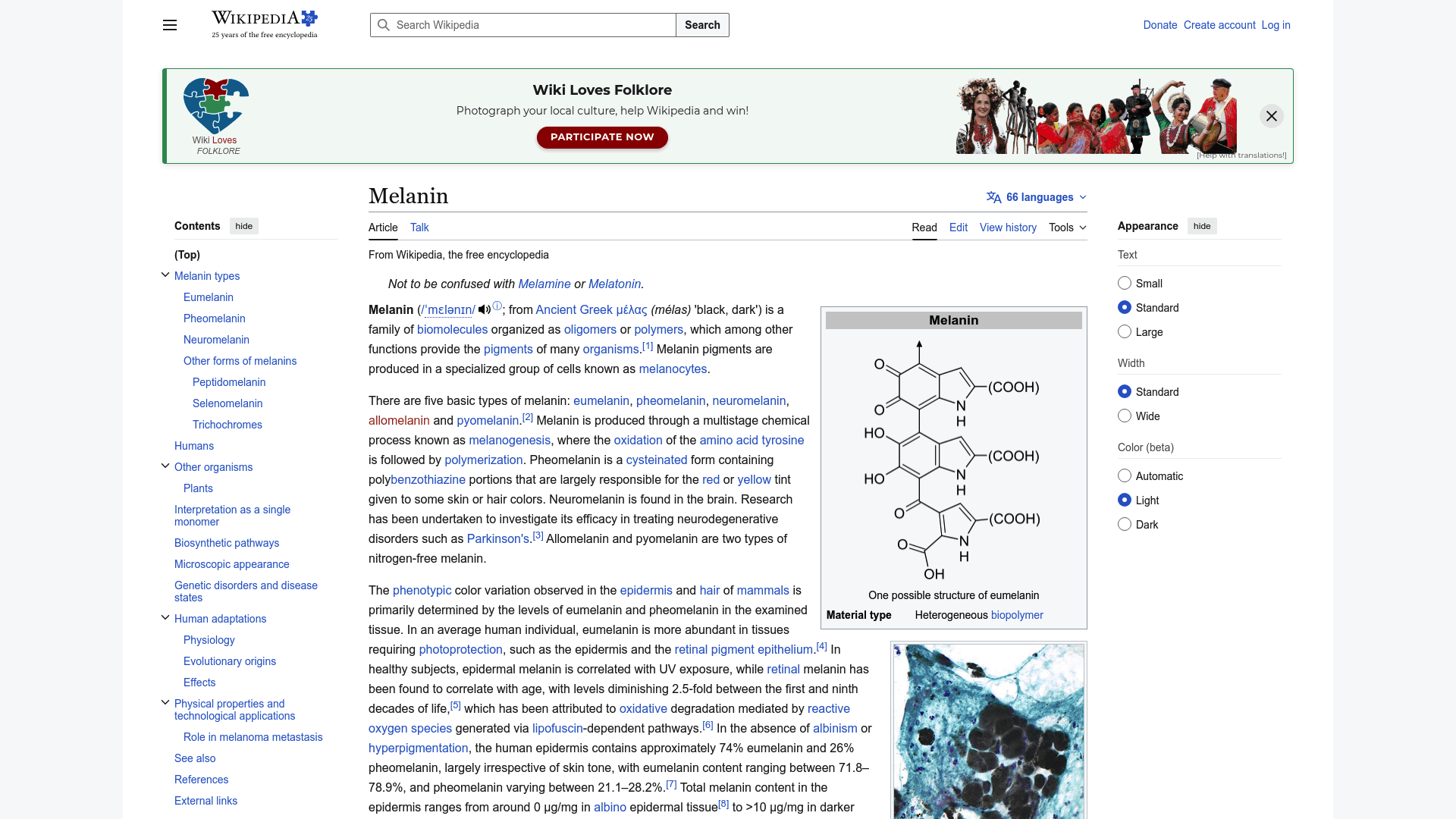Screen dimensions: 1456x819
Task: Open citation reference [1]
Action: (x=648, y=346)
